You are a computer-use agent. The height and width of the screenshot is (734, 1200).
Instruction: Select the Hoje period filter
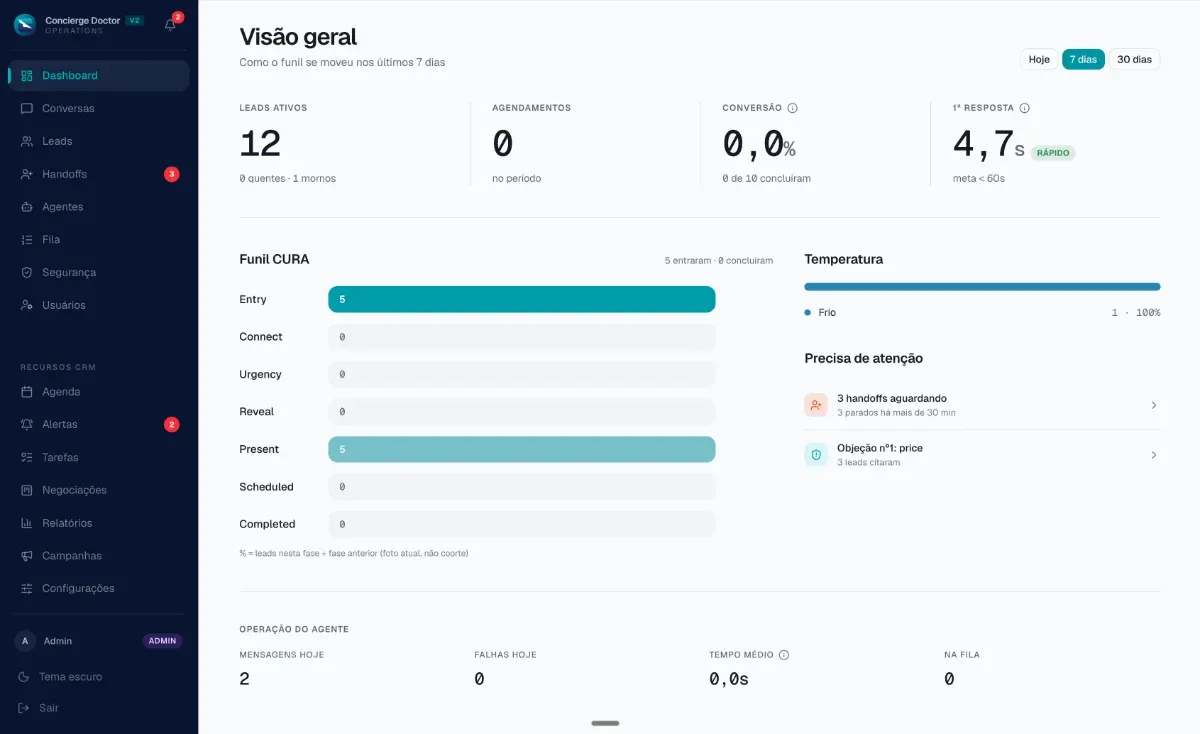coord(1040,59)
